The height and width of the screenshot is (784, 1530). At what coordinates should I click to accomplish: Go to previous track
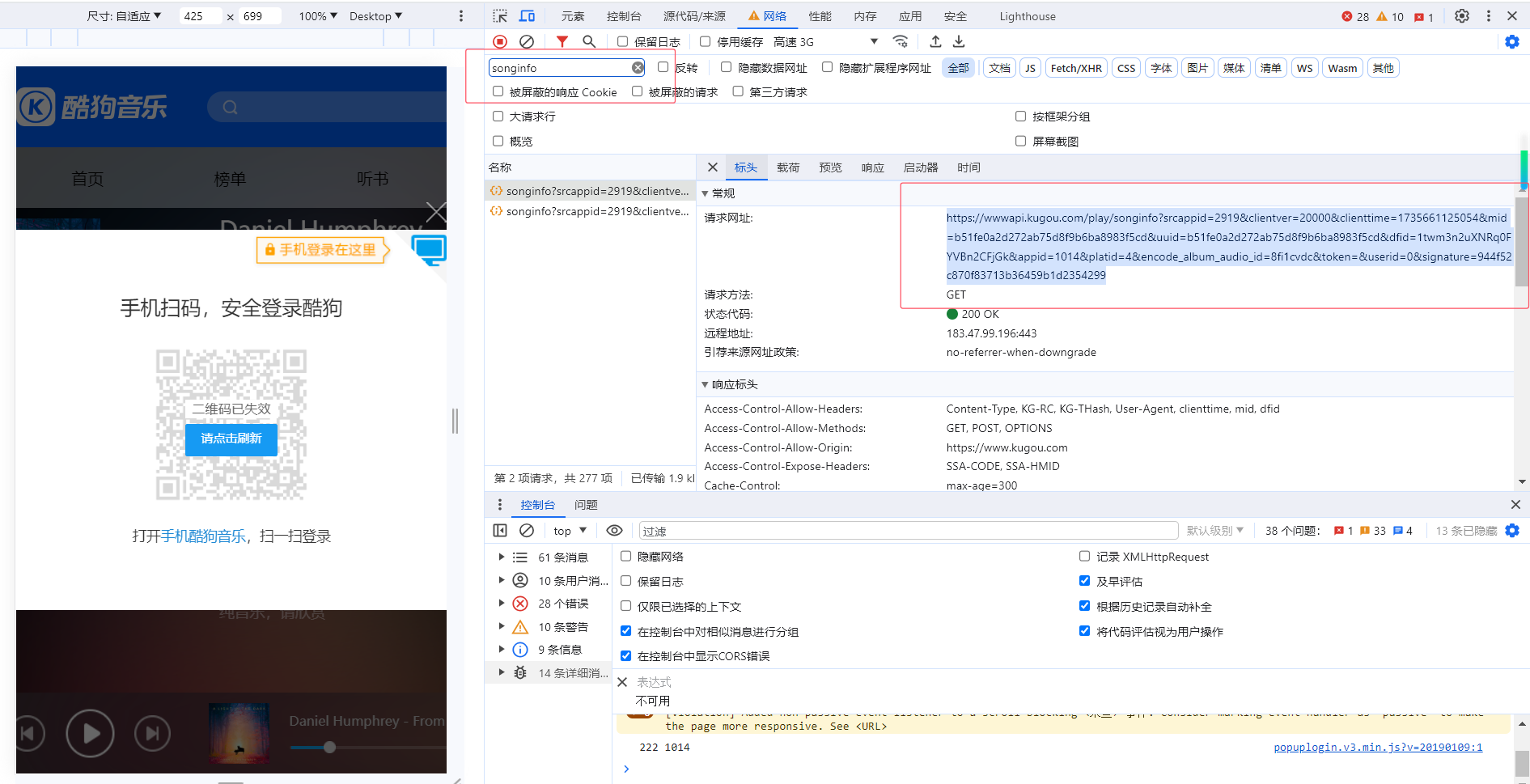29,734
